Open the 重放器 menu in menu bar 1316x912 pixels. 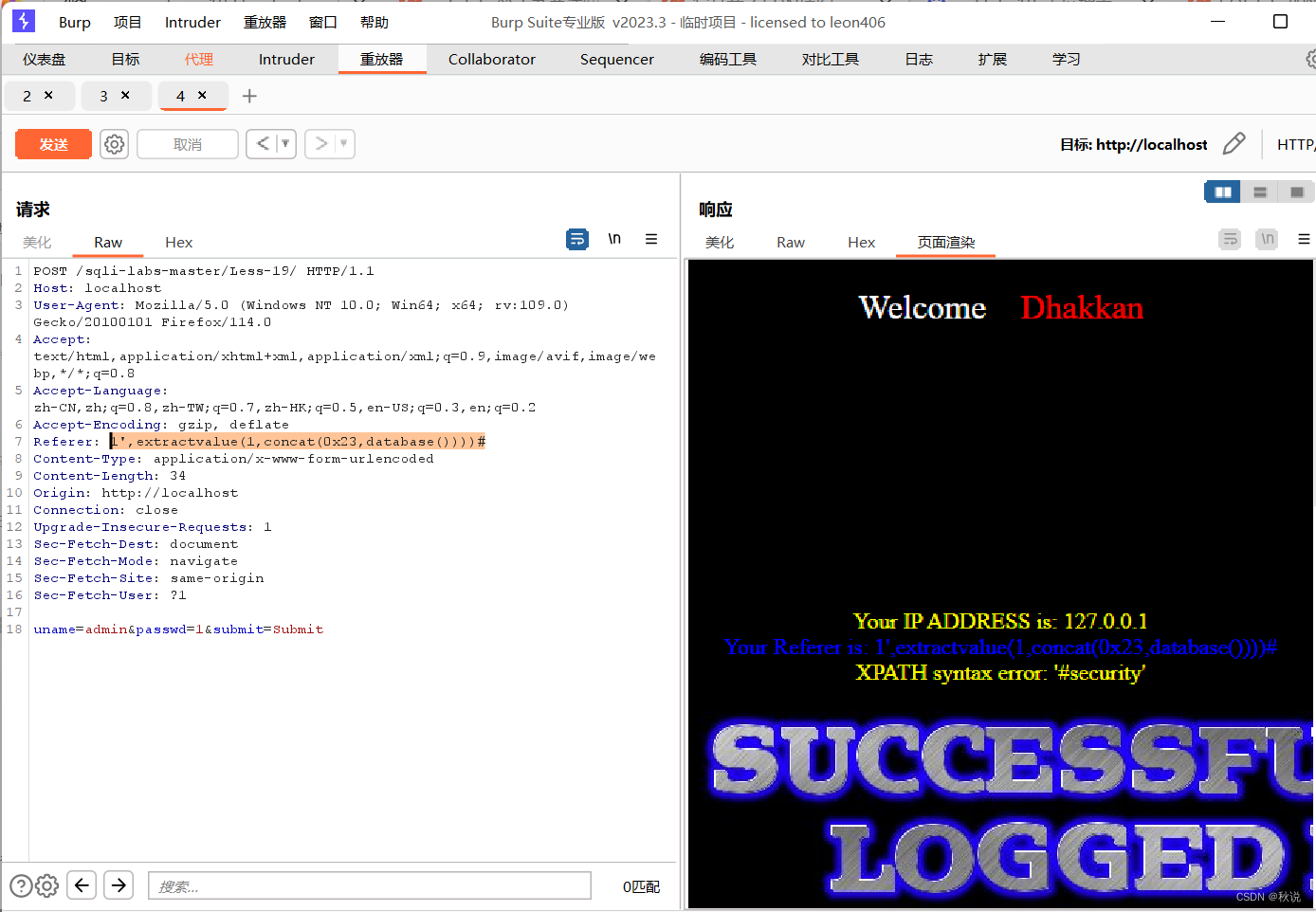click(265, 22)
